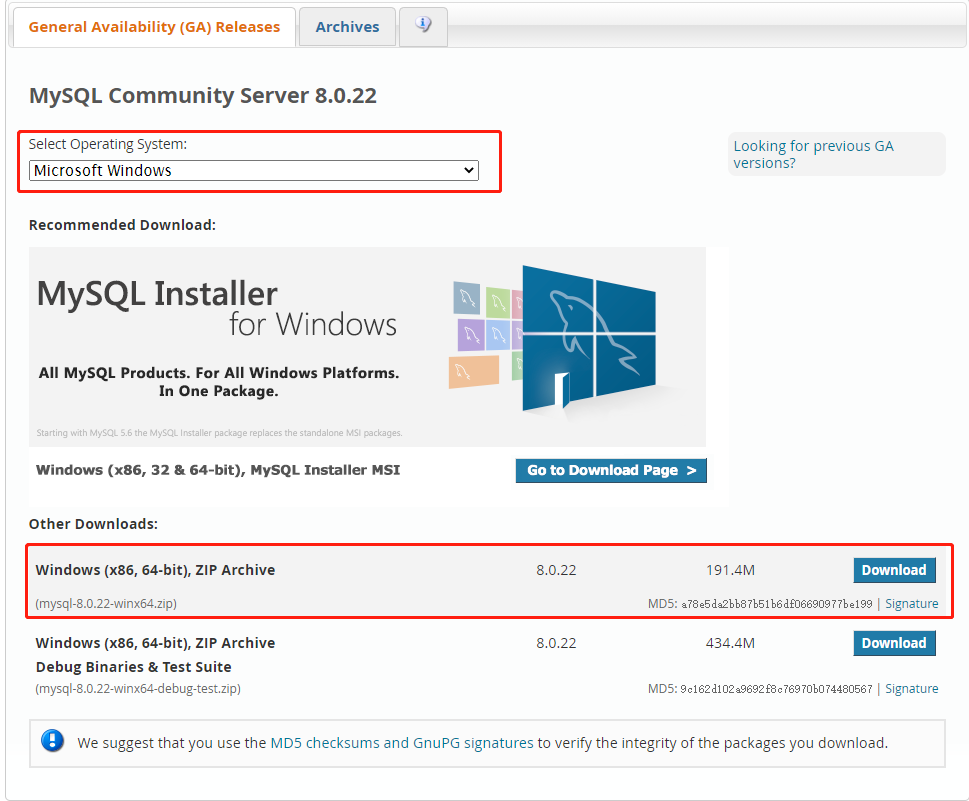Open the info icon tab

423,26
